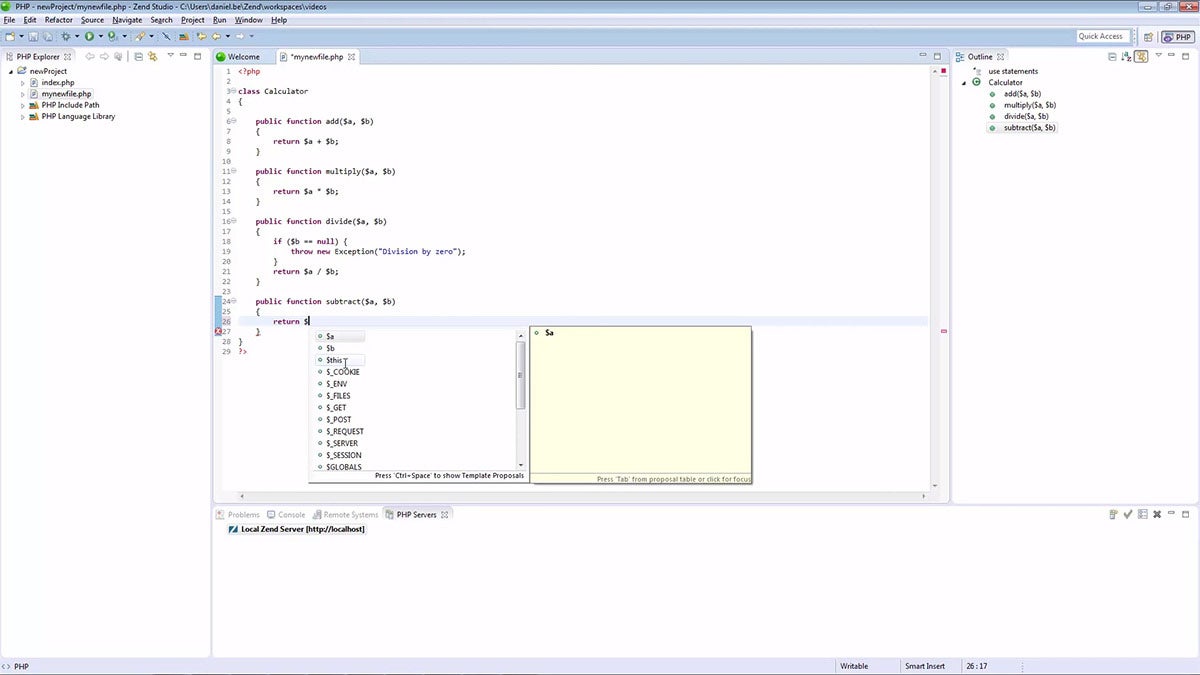Image resolution: width=1200 pixels, height=675 pixels.
Task: Click the Open Perspective icon beside PHP
Action: click(1148, 37)
